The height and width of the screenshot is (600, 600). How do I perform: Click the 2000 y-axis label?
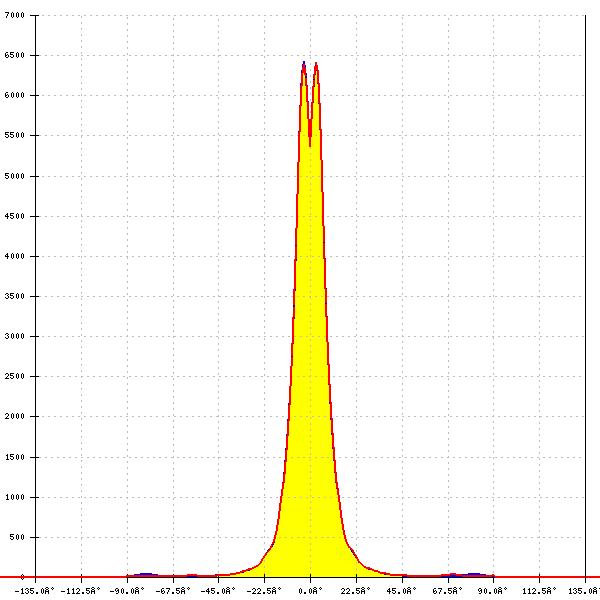[x=15, y=416]
